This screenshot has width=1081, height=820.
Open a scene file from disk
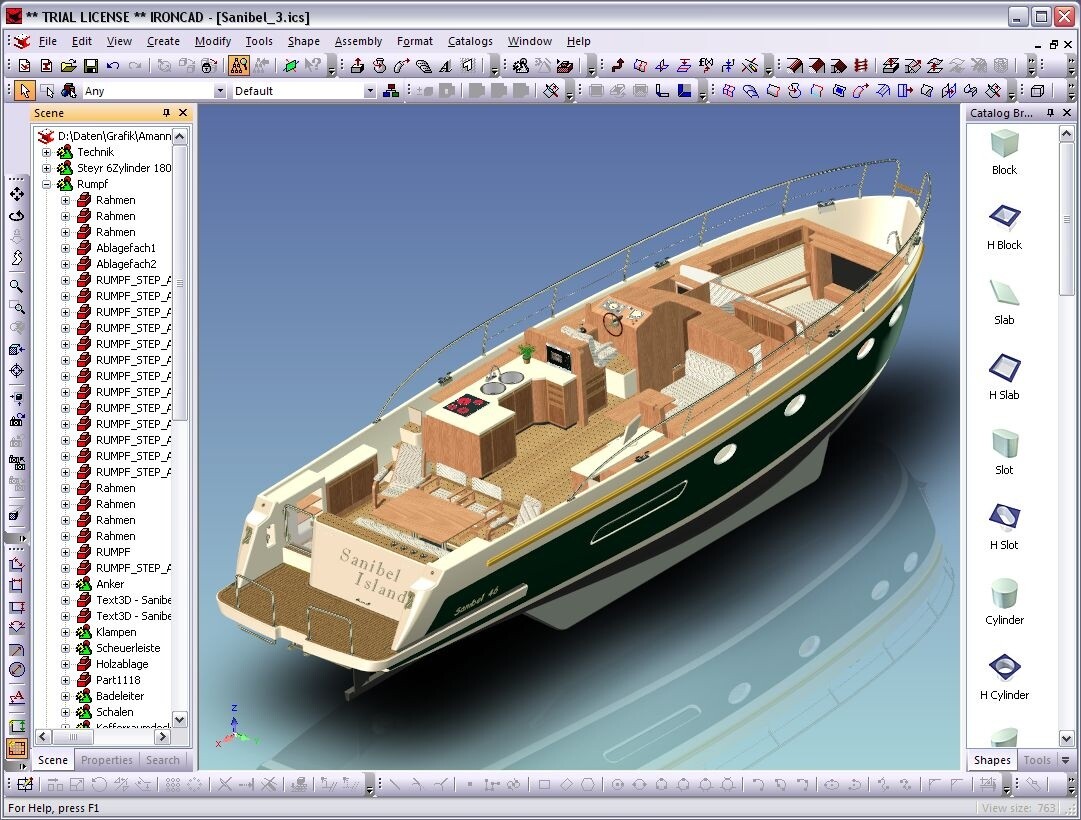(x=68, y=64)
